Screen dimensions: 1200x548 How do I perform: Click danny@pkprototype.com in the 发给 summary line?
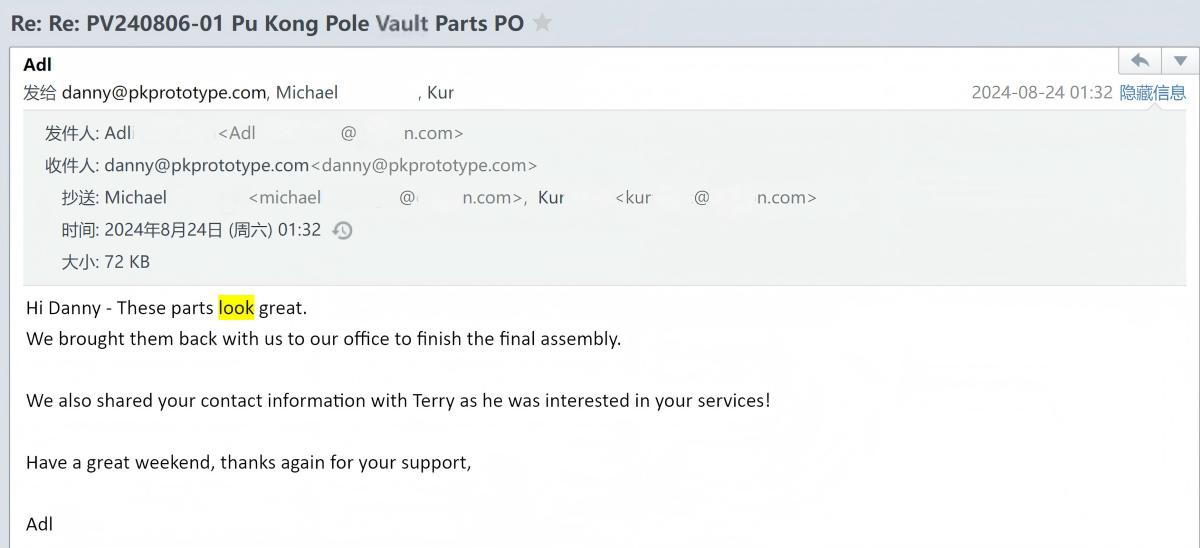(164, 93)
